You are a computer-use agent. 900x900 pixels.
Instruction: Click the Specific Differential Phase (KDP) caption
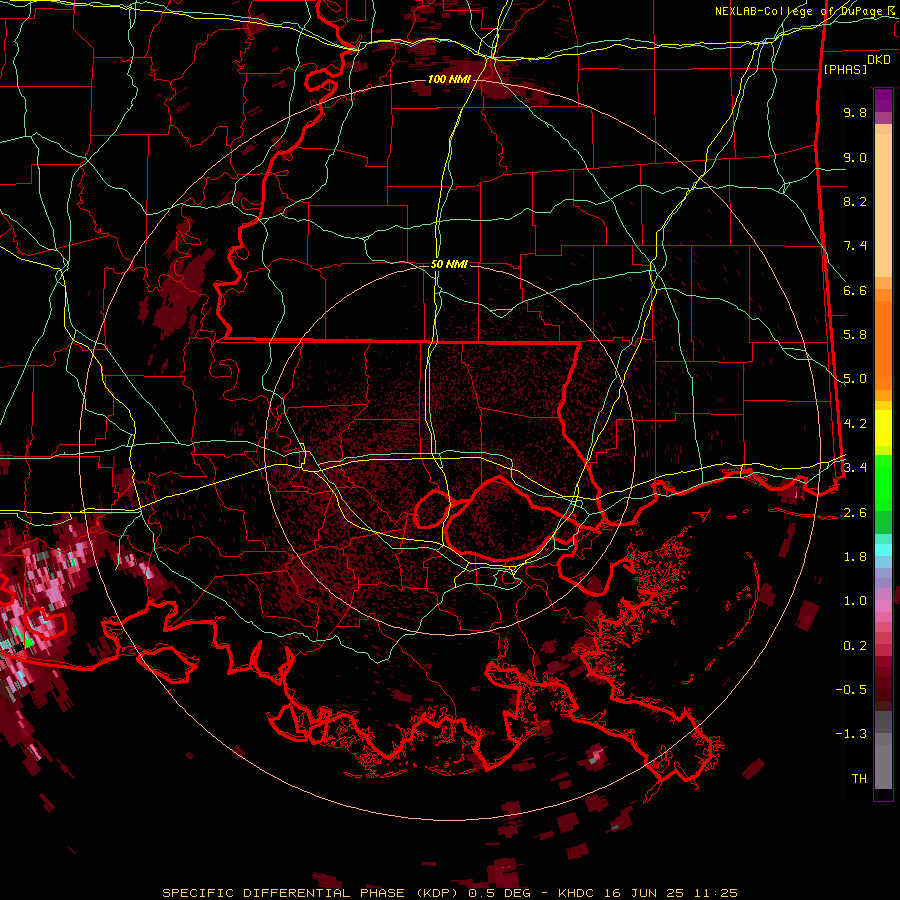312,893
